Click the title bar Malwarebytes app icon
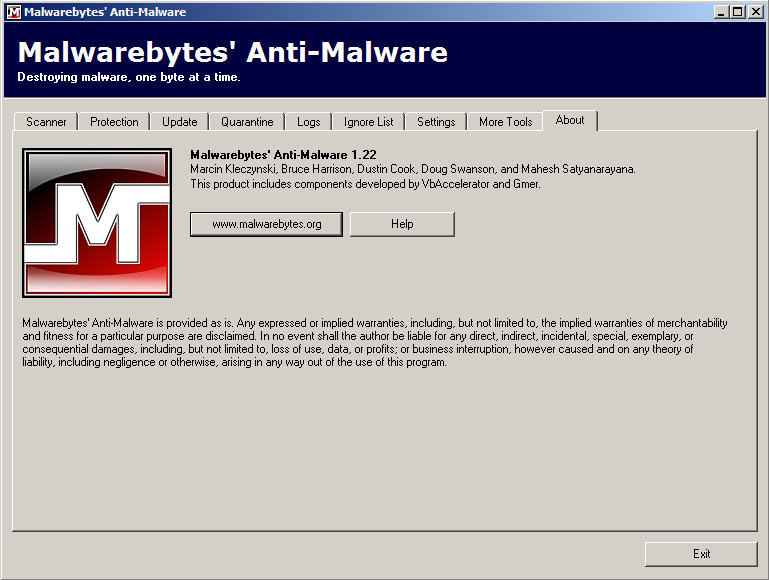The width and height of the screenshot is (769, 580). point(14,12)
